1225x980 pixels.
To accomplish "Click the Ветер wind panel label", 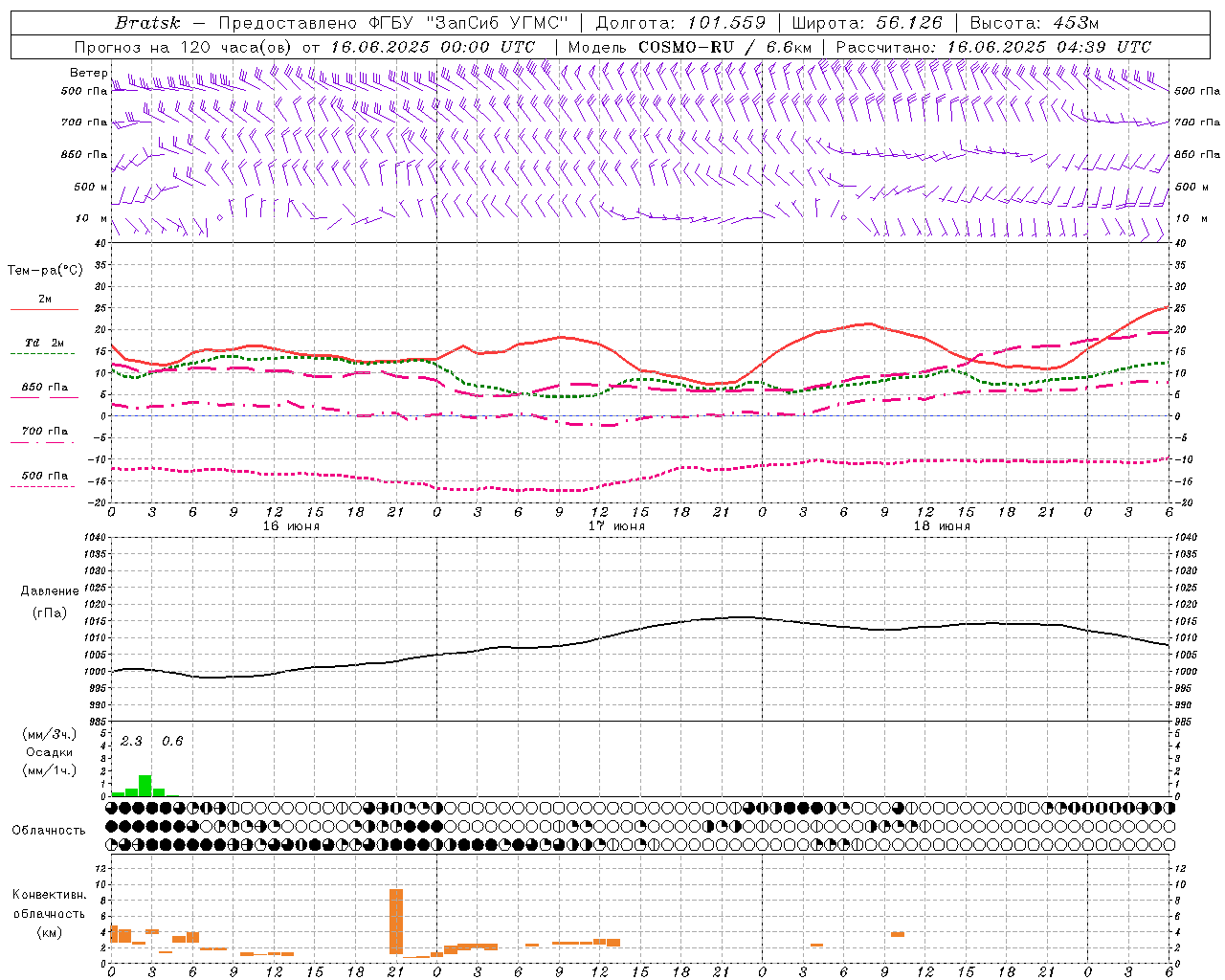I will pos(88,73).
